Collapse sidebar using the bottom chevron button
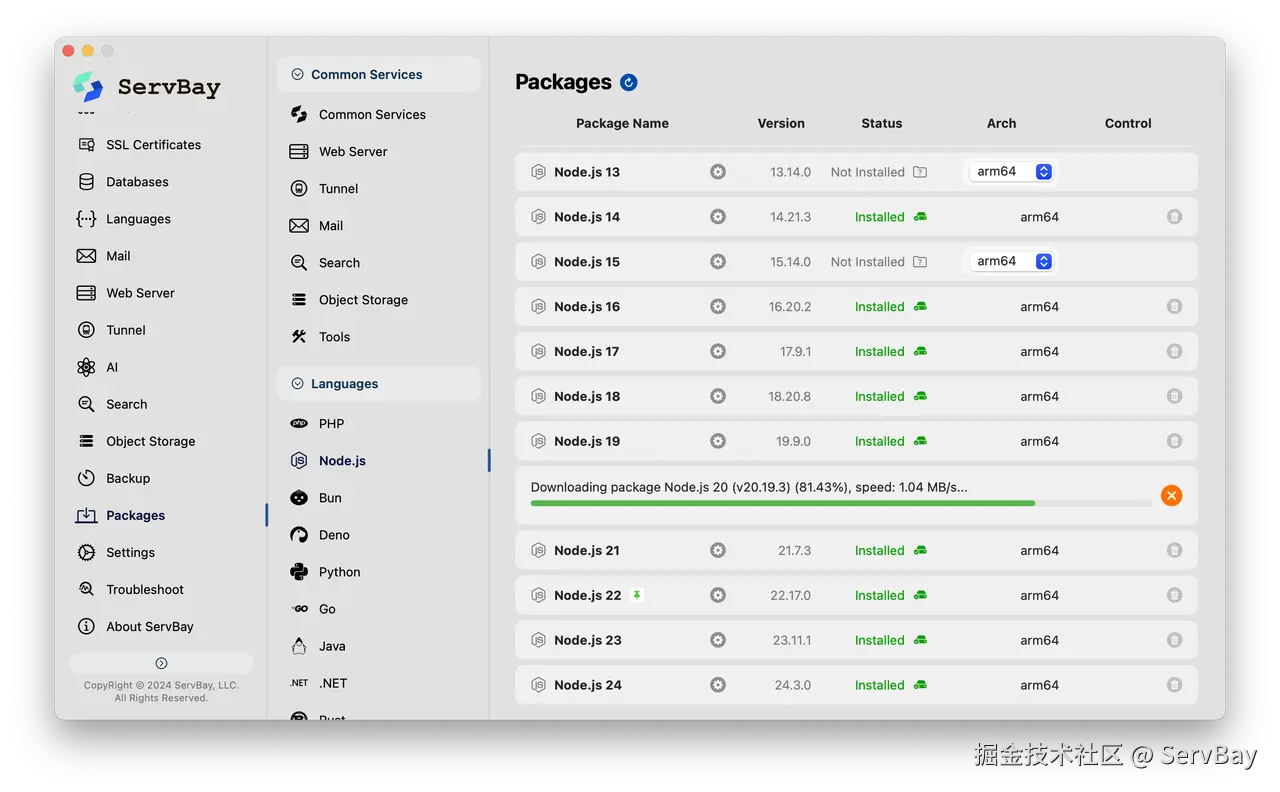1280x792 pixels. pos(161,663)
